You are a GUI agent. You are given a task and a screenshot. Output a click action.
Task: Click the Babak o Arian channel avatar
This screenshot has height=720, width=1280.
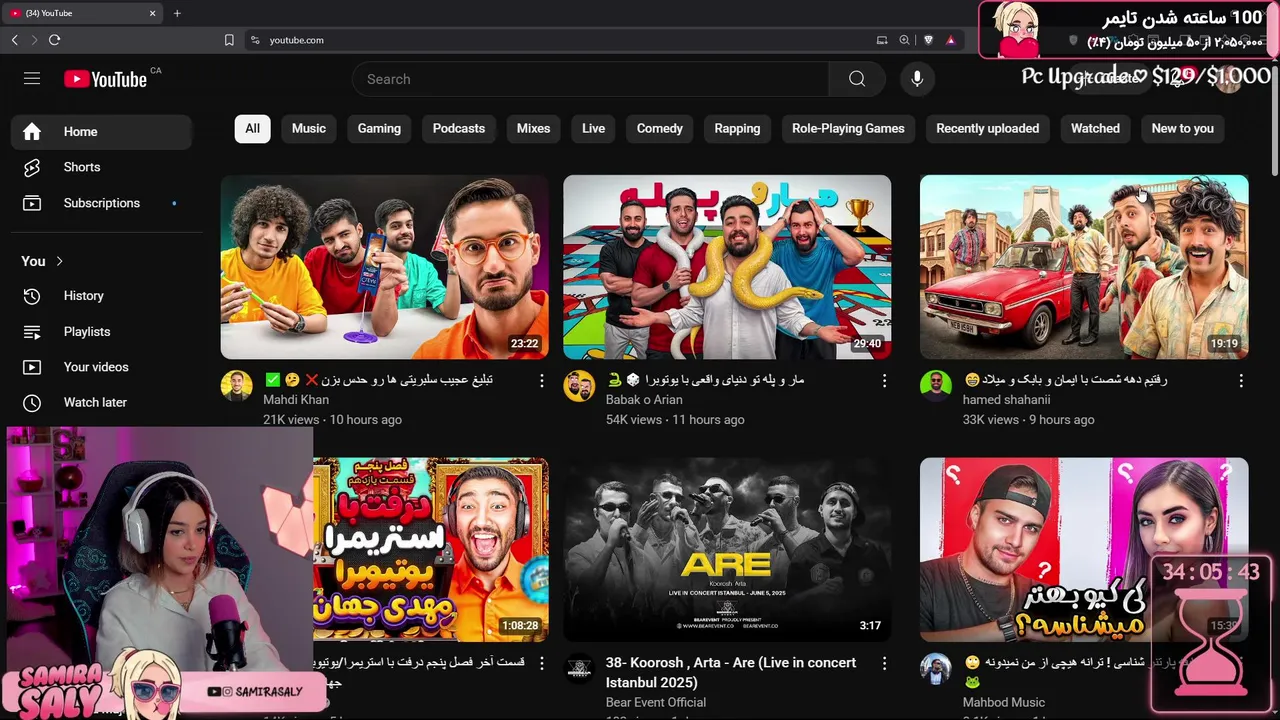(x=579, y=386)
